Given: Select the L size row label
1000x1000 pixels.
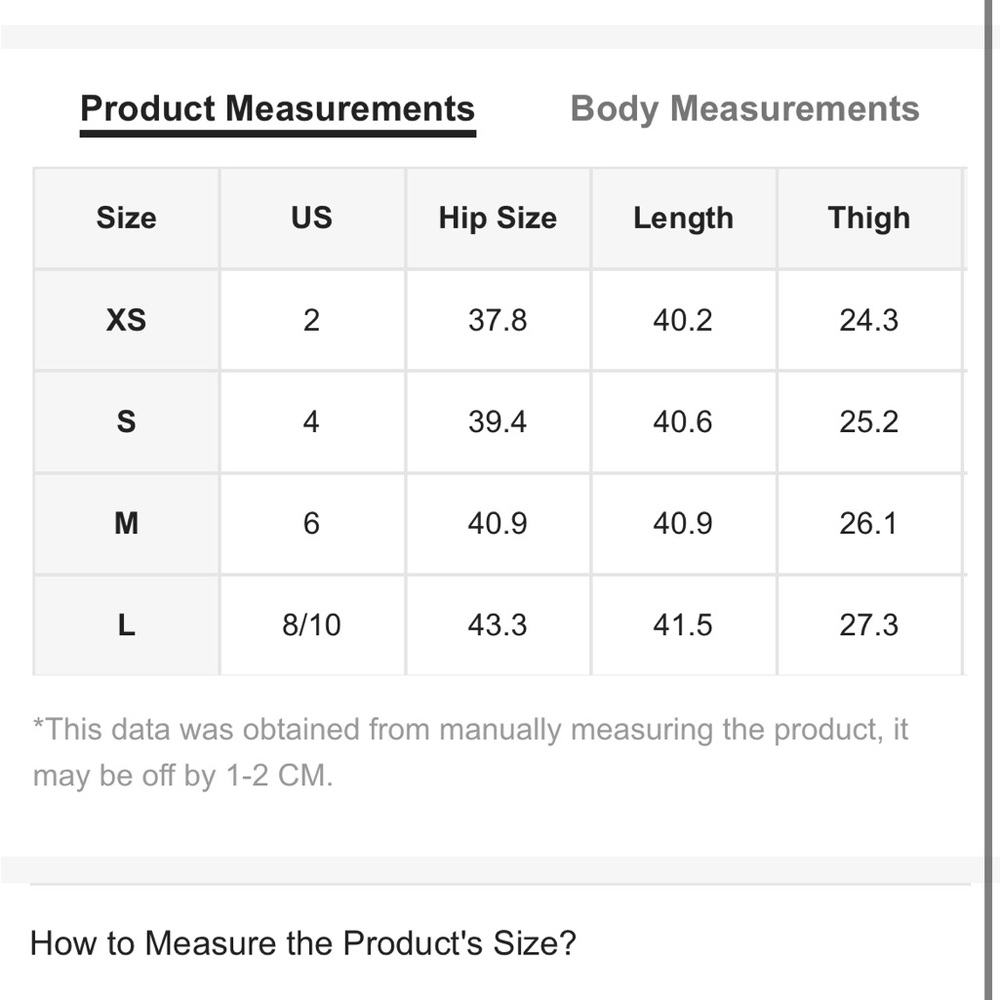Looking at the screenshot, I should pyautogui.click(x=126, y=625).
